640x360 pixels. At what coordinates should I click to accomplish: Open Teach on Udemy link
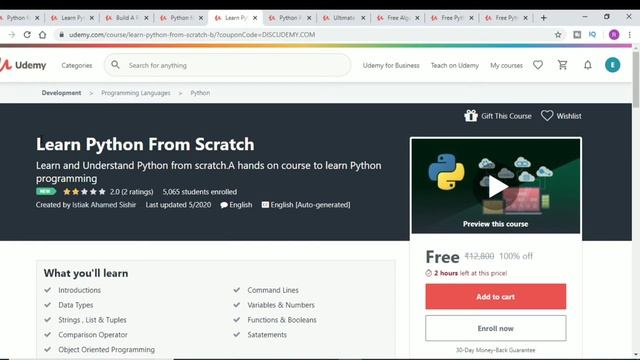[455, 65]
